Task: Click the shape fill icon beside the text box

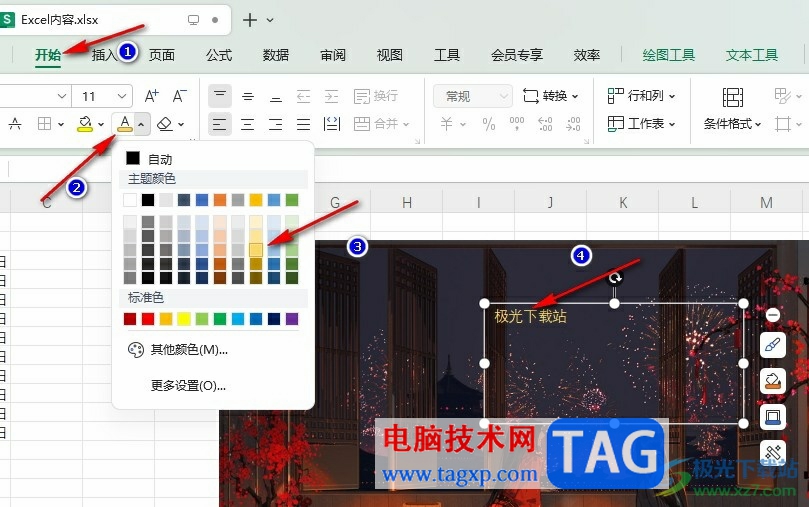Action: (x=773, y=381)
